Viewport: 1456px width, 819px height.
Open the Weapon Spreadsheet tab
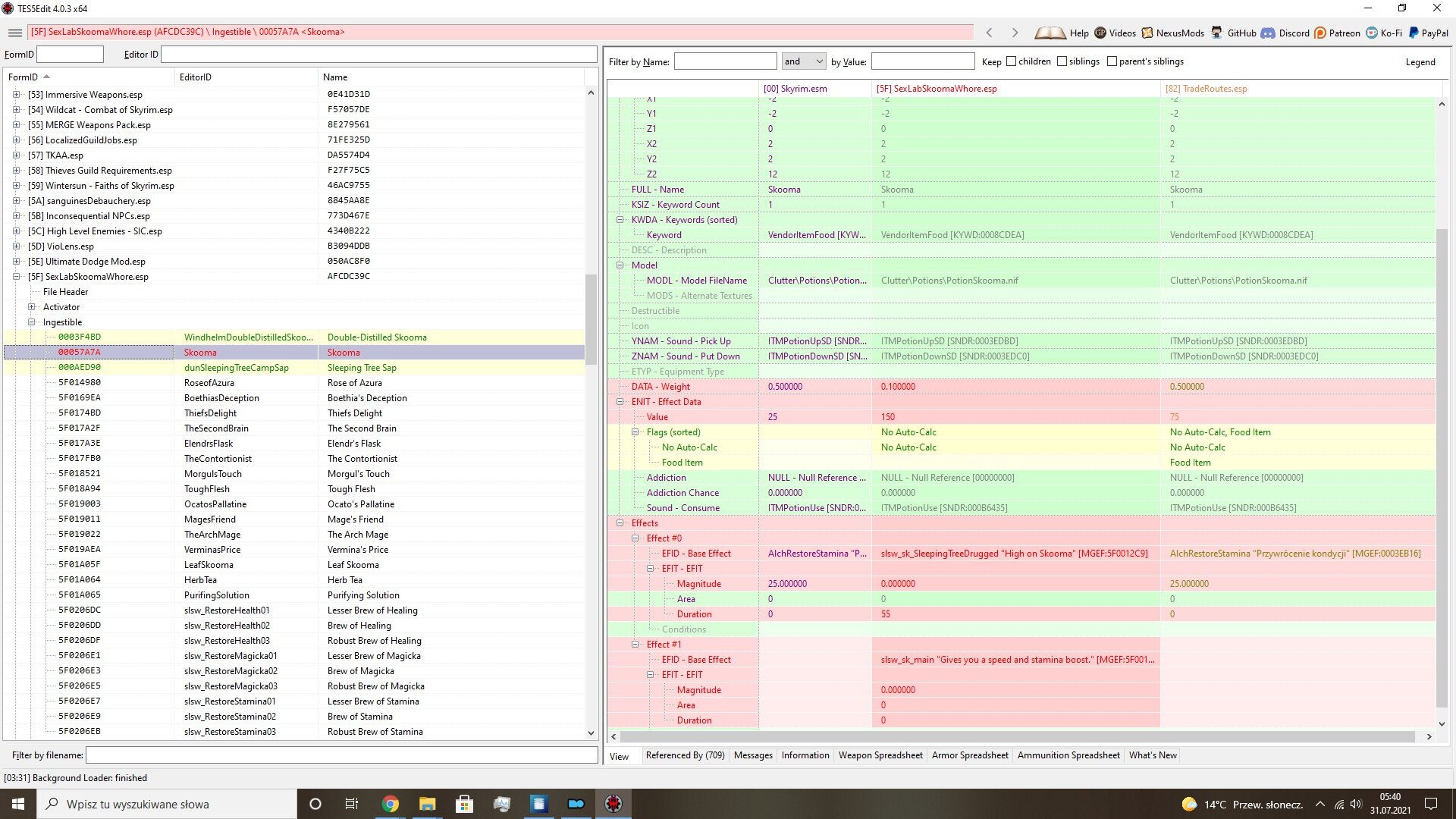tap(880, 755)
